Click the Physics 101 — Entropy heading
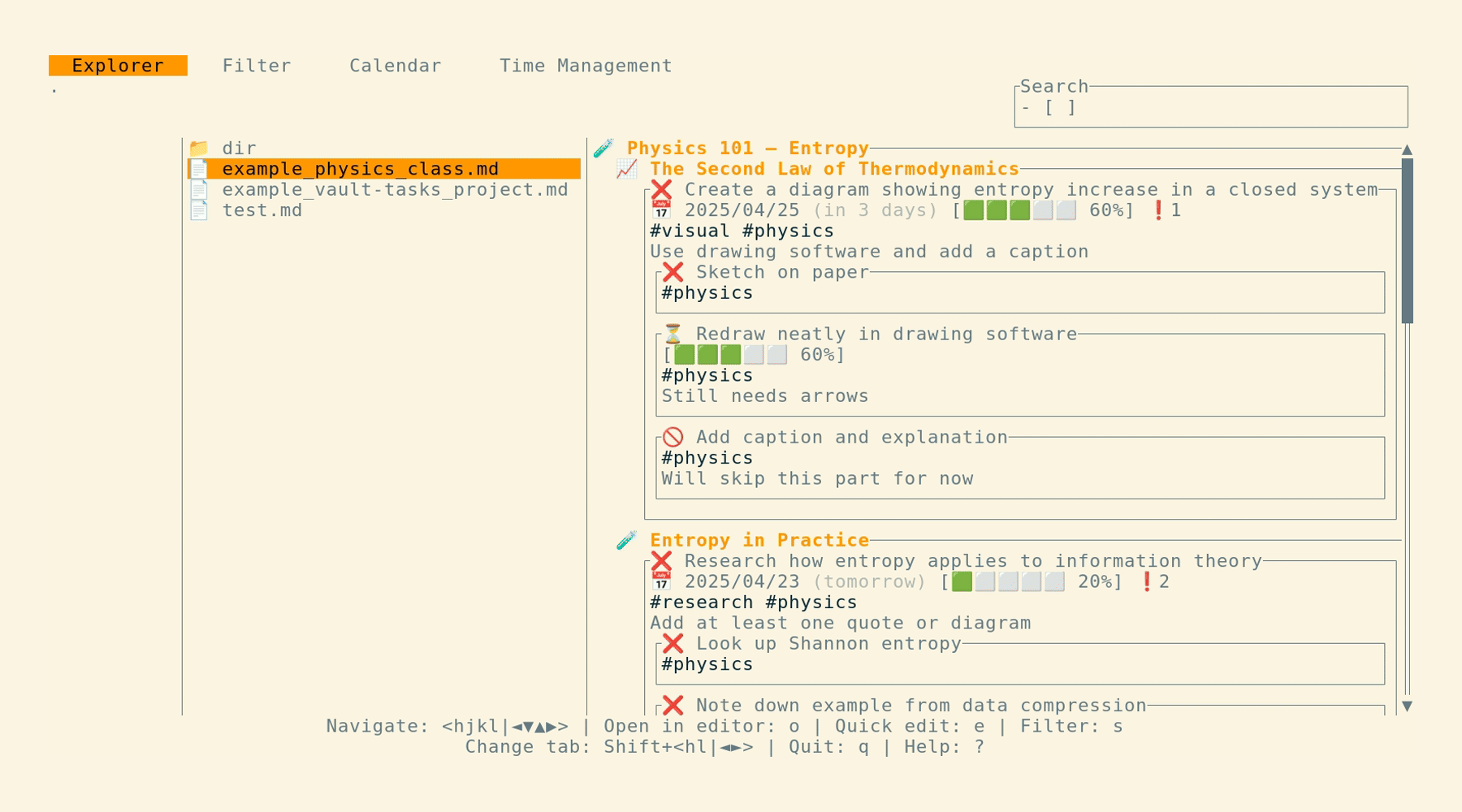This screenshot has width=1462, height=812. click(x=747, y=149)
